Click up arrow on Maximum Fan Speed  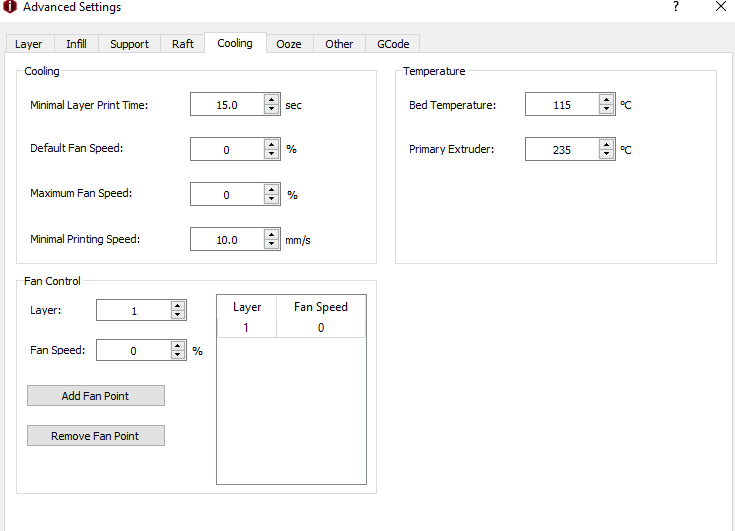click(271, 190)
